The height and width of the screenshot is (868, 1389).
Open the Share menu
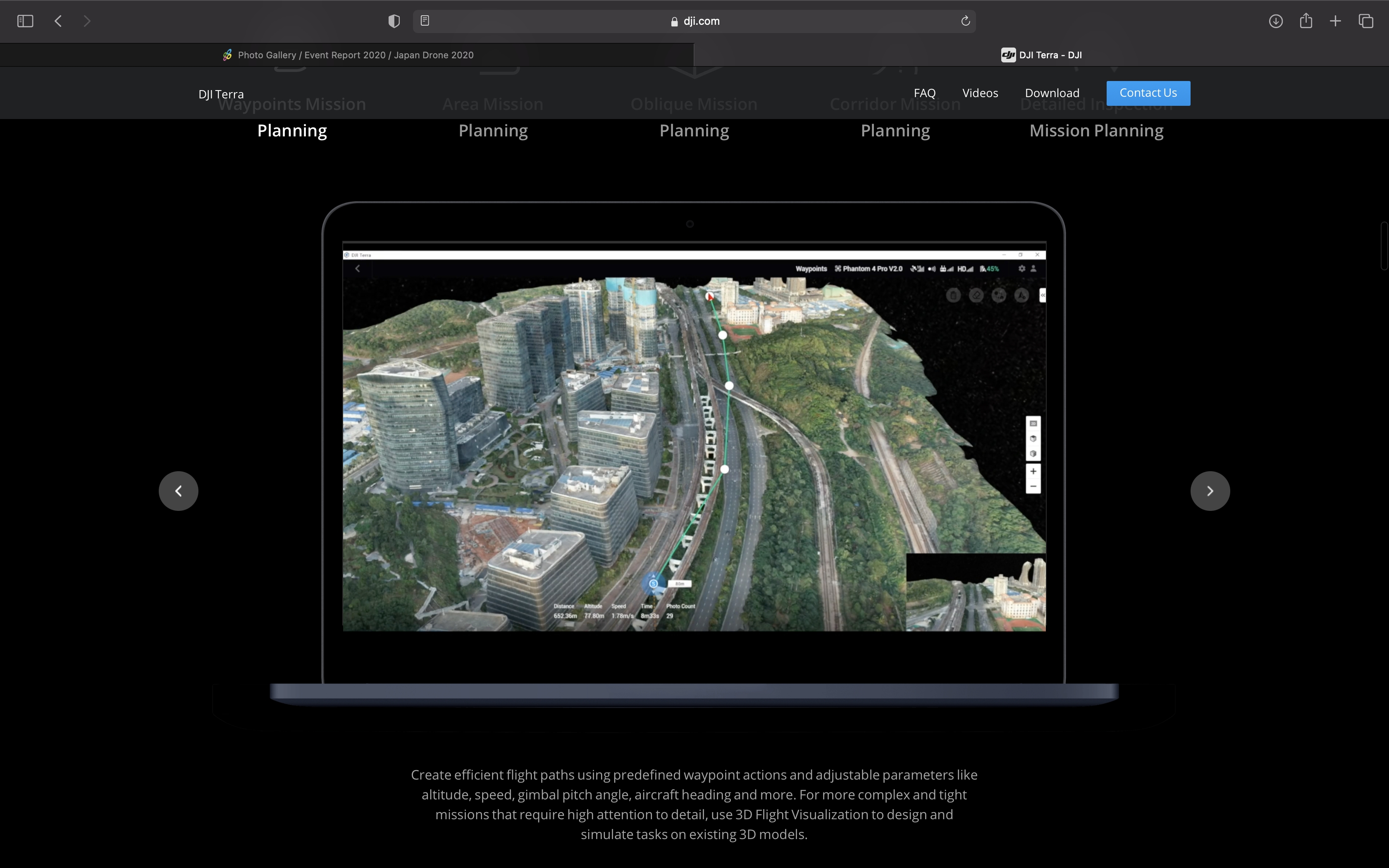[1306, 21]
